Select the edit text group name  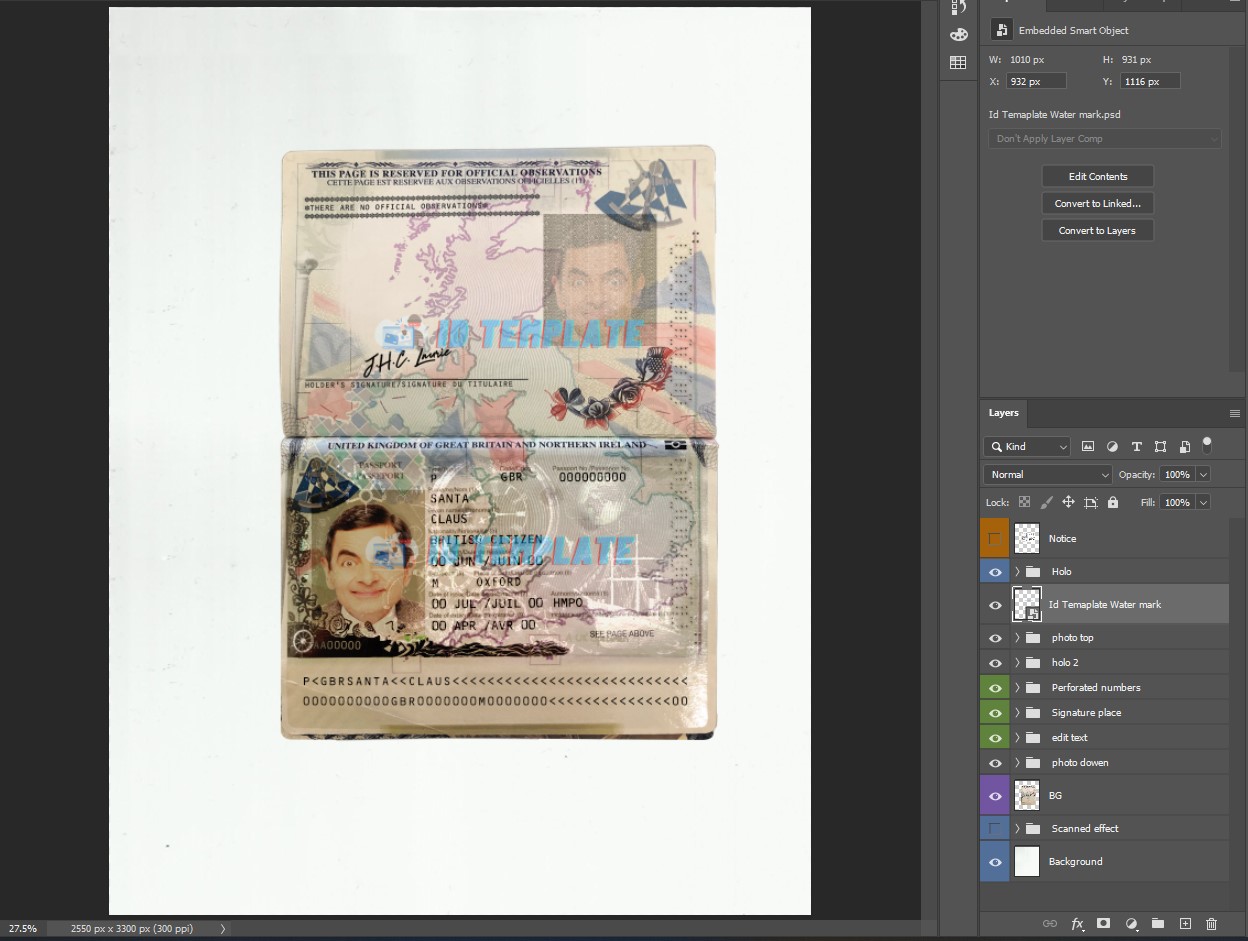coord(1069,738)
